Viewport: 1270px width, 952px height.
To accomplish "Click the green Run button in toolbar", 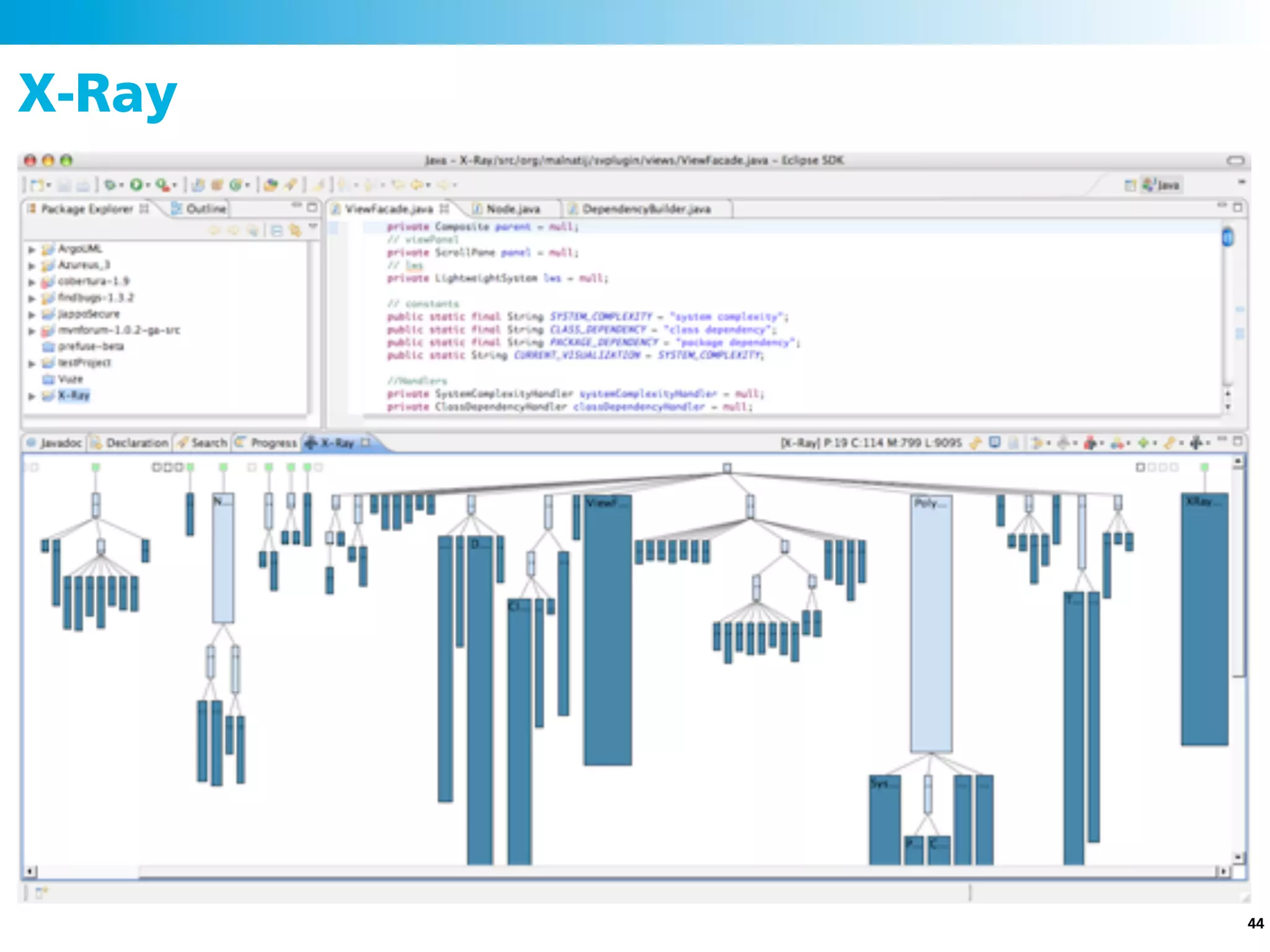I will [137, 185].
